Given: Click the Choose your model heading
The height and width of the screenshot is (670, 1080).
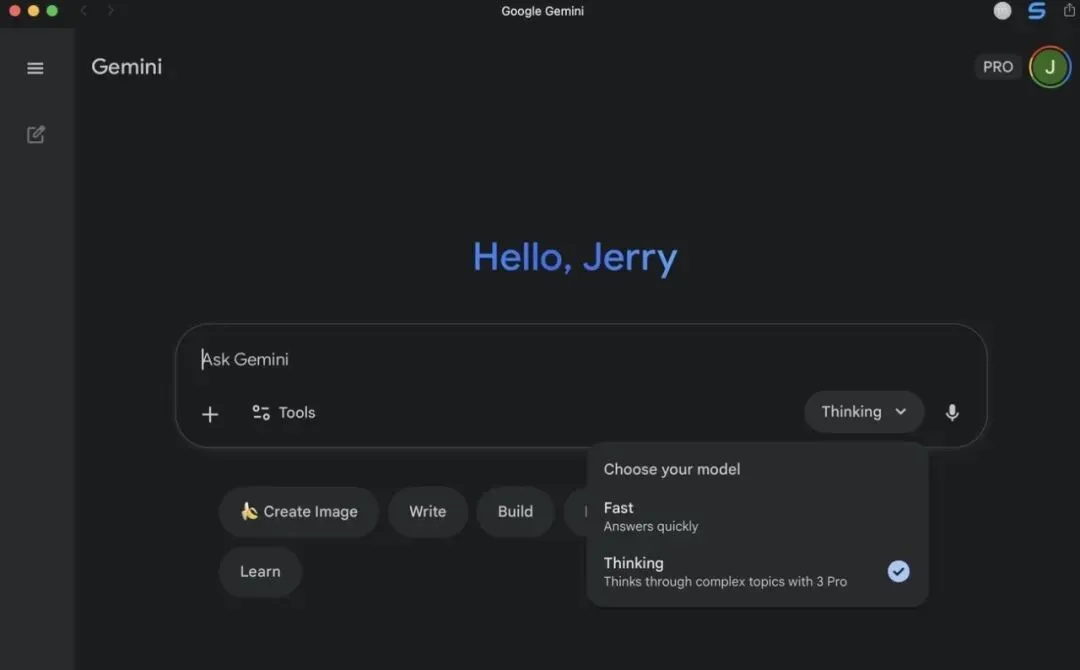Looking at the screenshot, I should click(672, 469).
